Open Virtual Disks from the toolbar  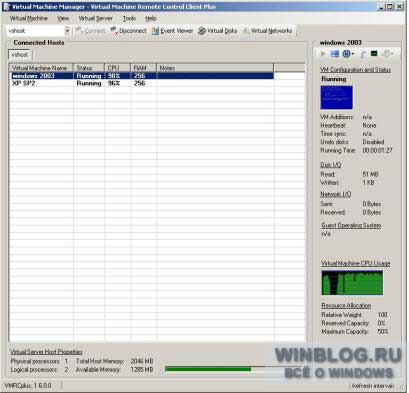point(218,31)
